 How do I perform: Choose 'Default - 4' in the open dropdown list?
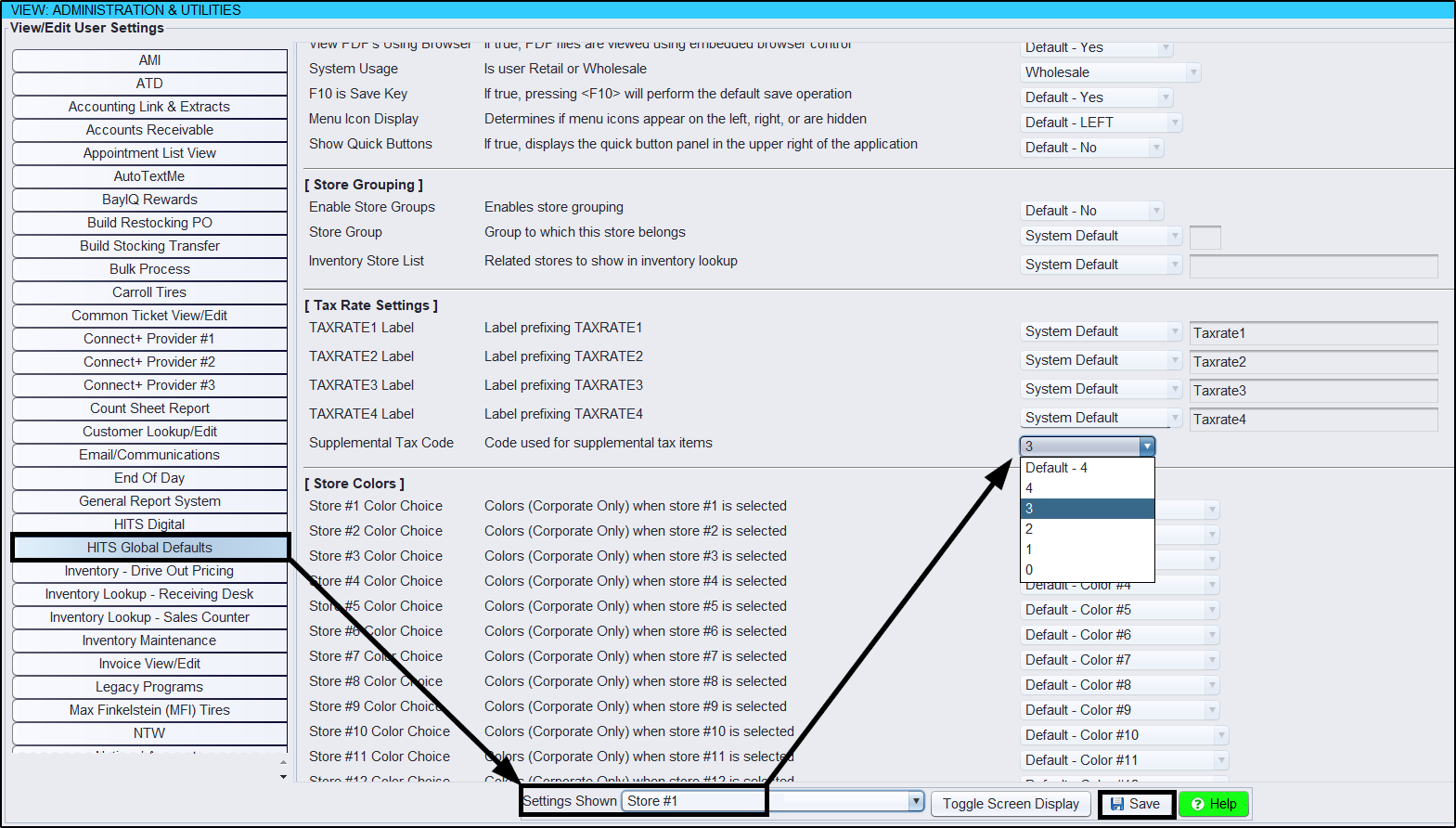(1087, 468)
